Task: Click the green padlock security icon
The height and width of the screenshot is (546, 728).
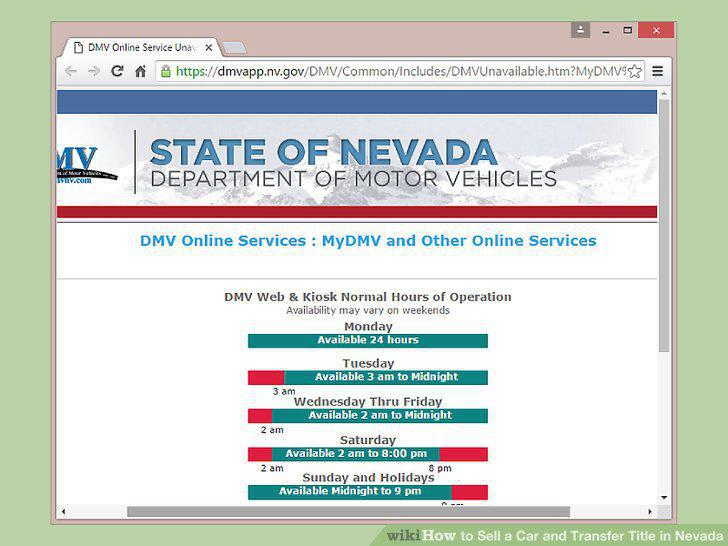Action: (166, 71)
